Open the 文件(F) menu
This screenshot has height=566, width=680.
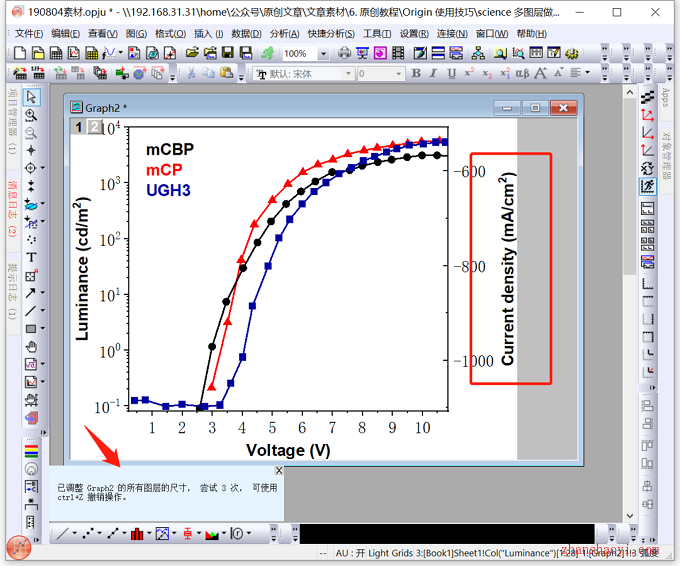coord(29,33)
